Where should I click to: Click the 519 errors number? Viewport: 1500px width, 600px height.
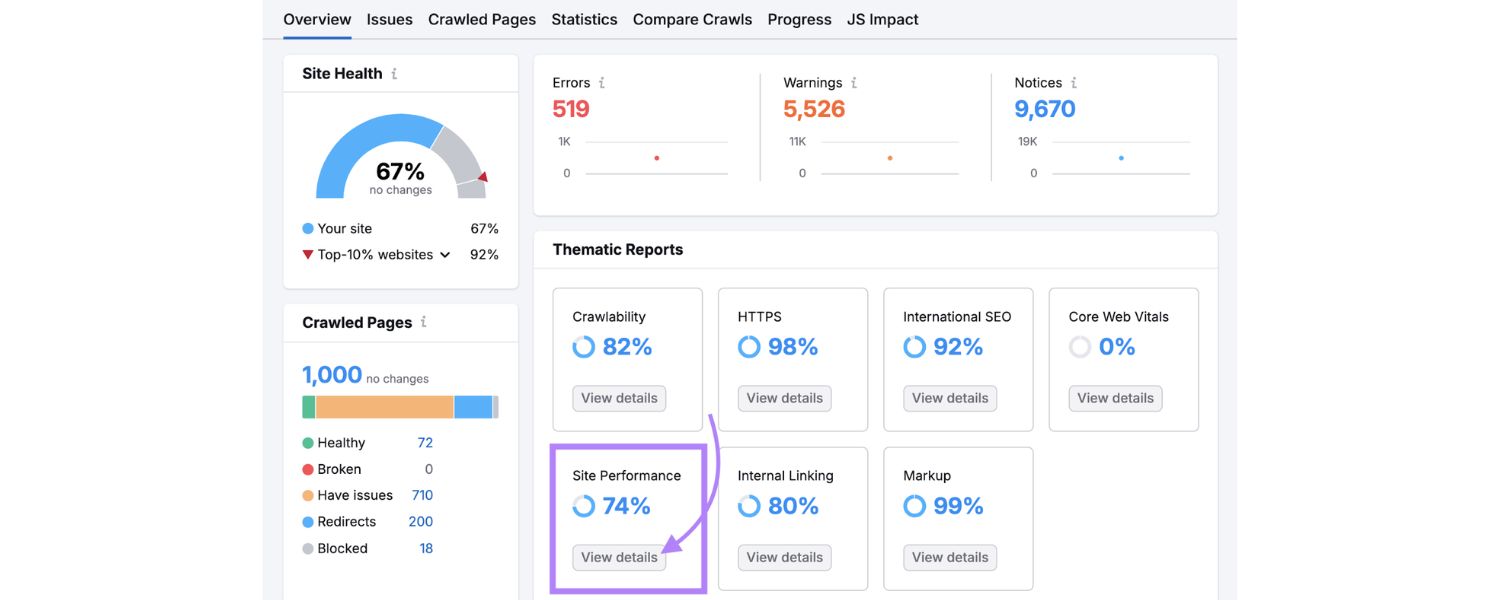tap(570, 108)
